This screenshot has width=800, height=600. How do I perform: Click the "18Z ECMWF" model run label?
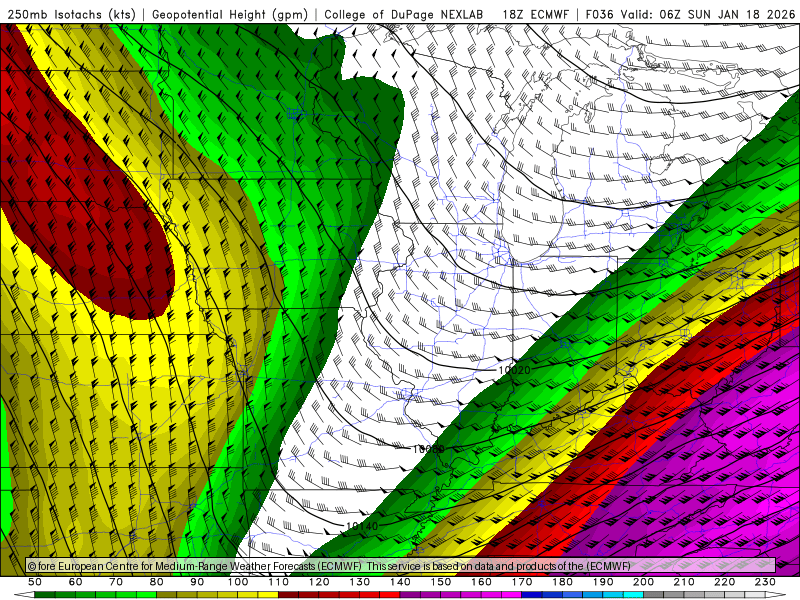tap(535, 14)
